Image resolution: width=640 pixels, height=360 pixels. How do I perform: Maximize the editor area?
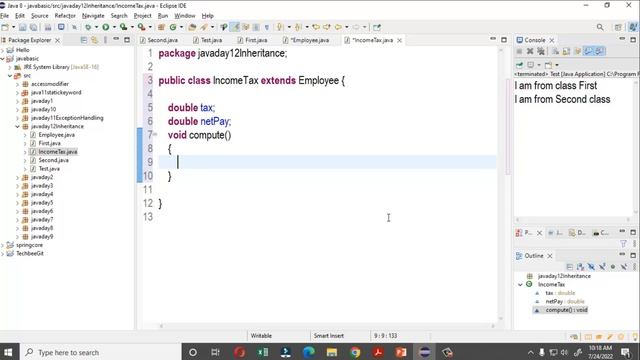pos(504,40)
